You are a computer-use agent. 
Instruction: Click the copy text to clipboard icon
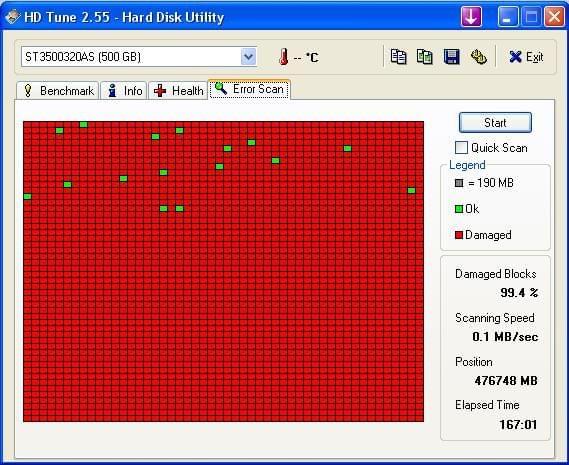coord(398,57)
